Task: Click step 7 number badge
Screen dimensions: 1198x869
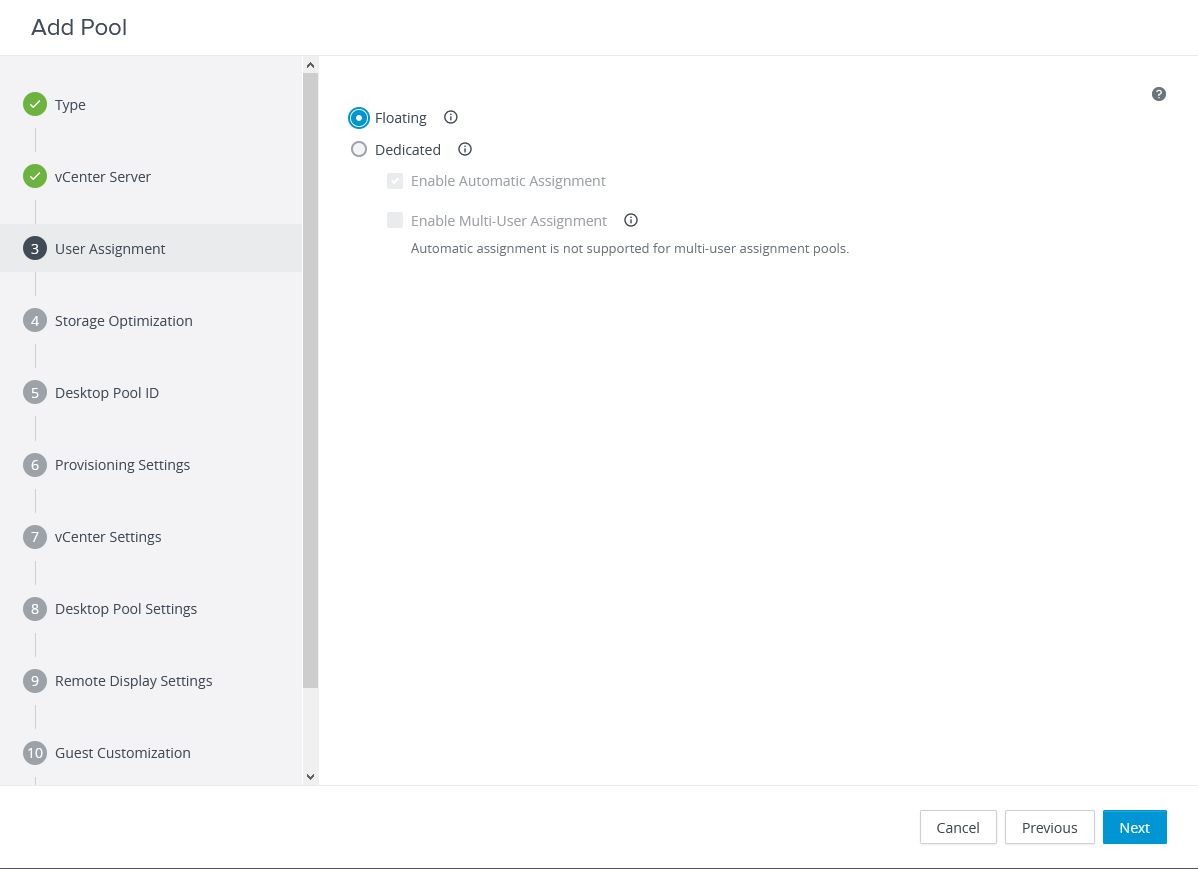Action: pyautogui.click(x=34, y=537)
